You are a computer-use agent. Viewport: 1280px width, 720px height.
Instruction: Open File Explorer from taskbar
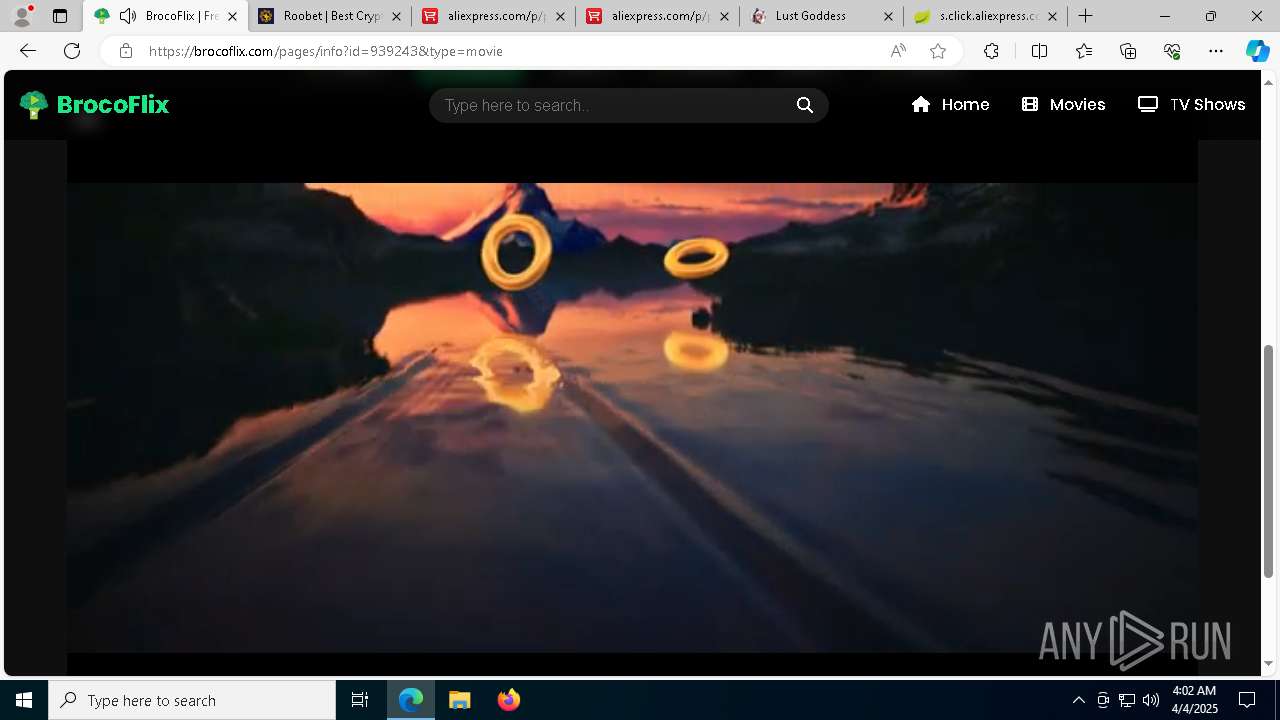[x=460, y=700]
